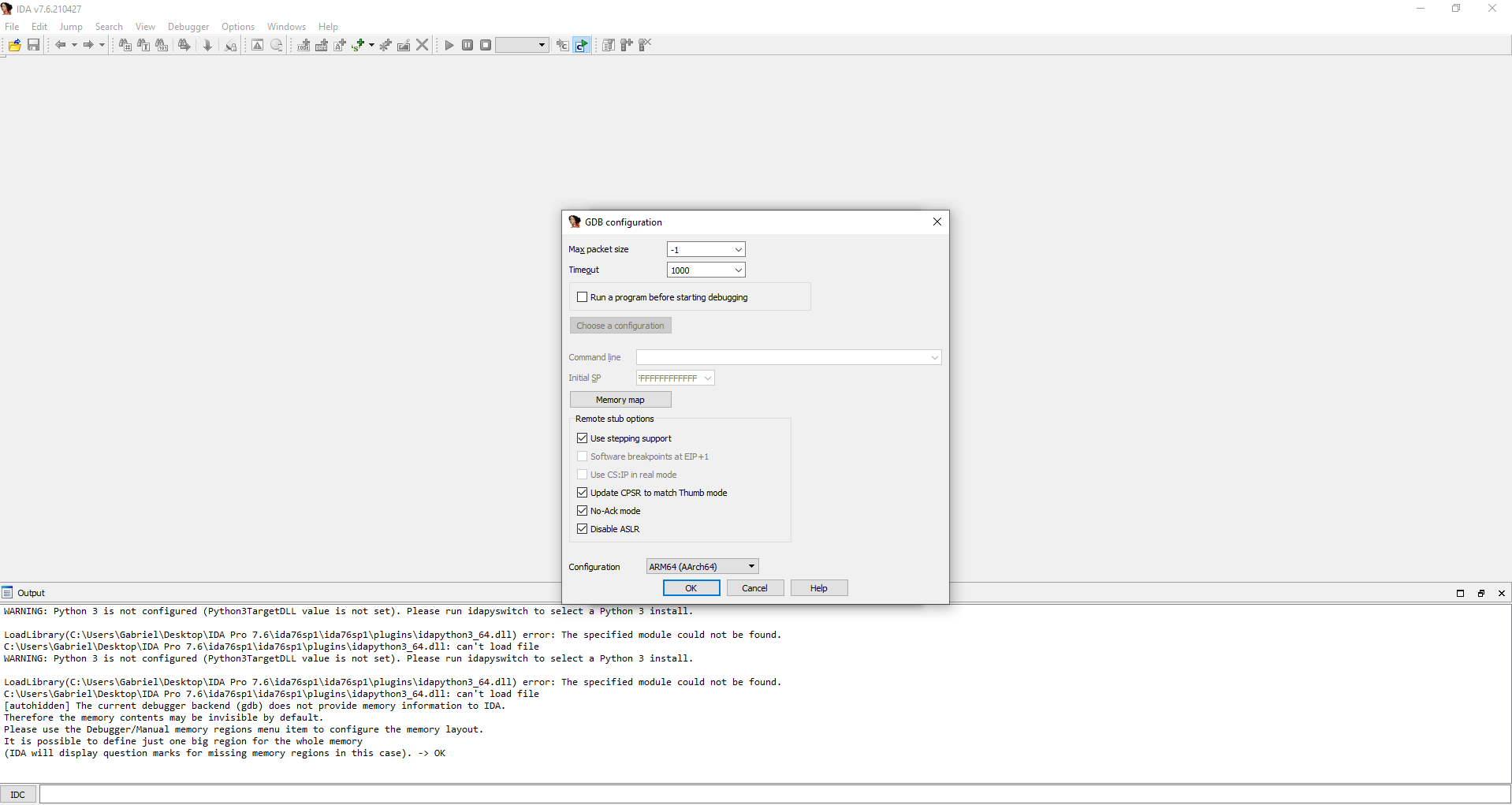Click the Jump forward arrow icon
The height and width of the screenshot is (805, 1512).
(x=88, y=45)
